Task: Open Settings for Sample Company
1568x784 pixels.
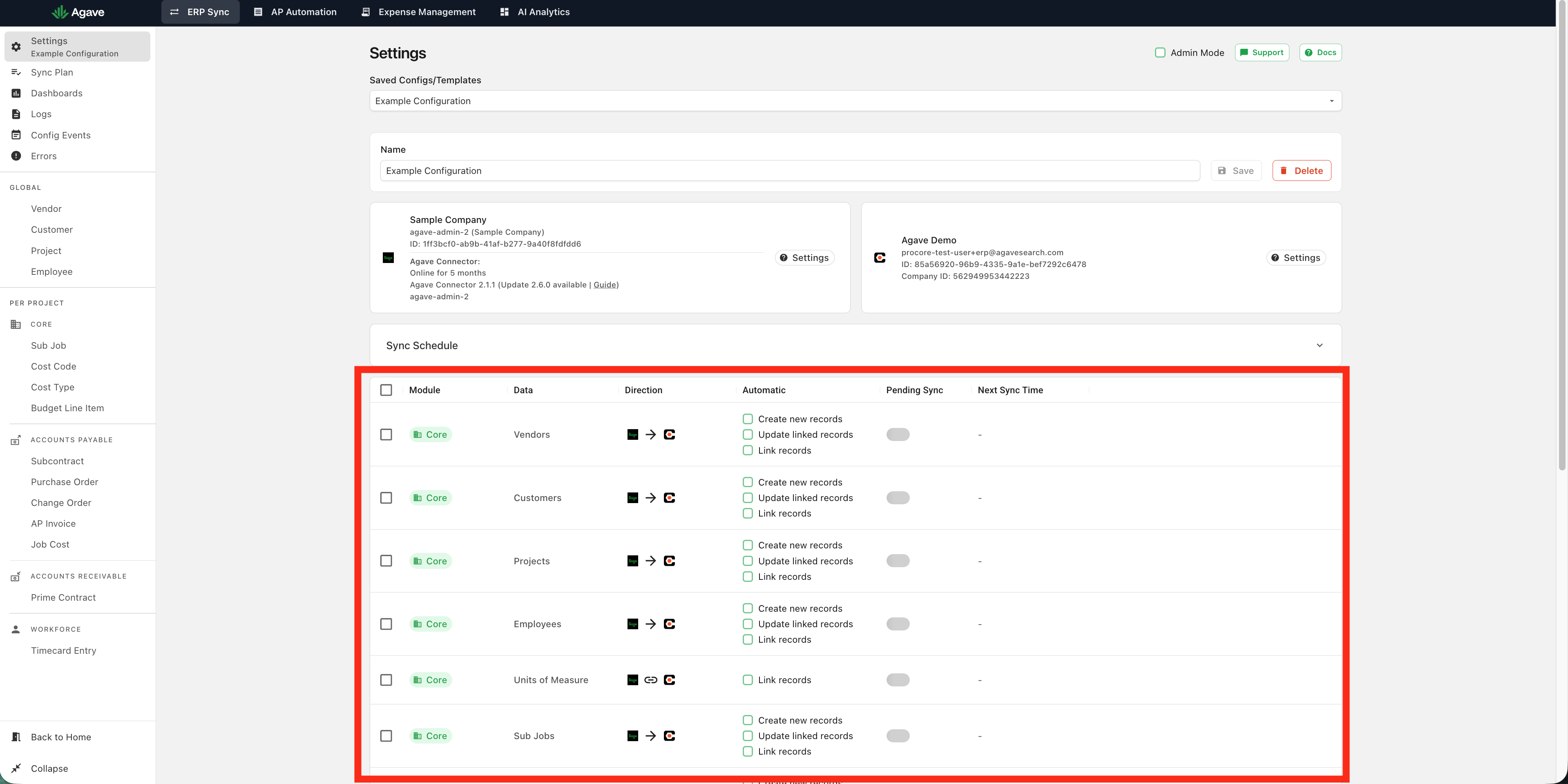Action: [x=804, y=258]
